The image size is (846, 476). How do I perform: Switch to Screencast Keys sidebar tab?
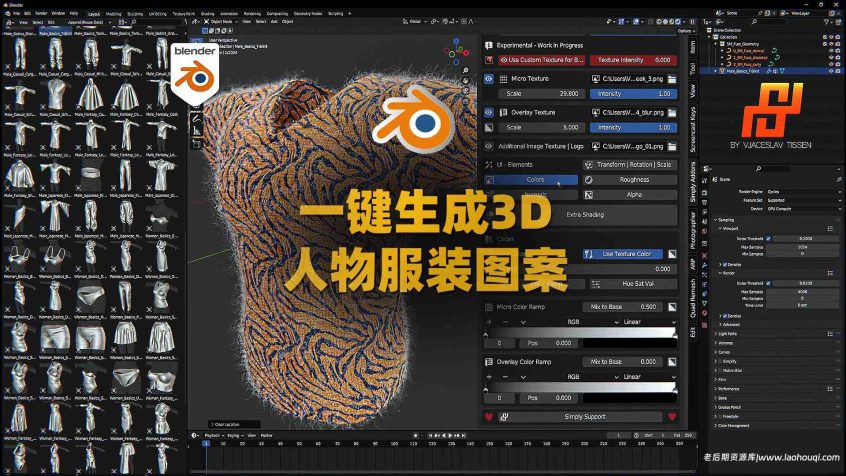[x=693, y=130]
